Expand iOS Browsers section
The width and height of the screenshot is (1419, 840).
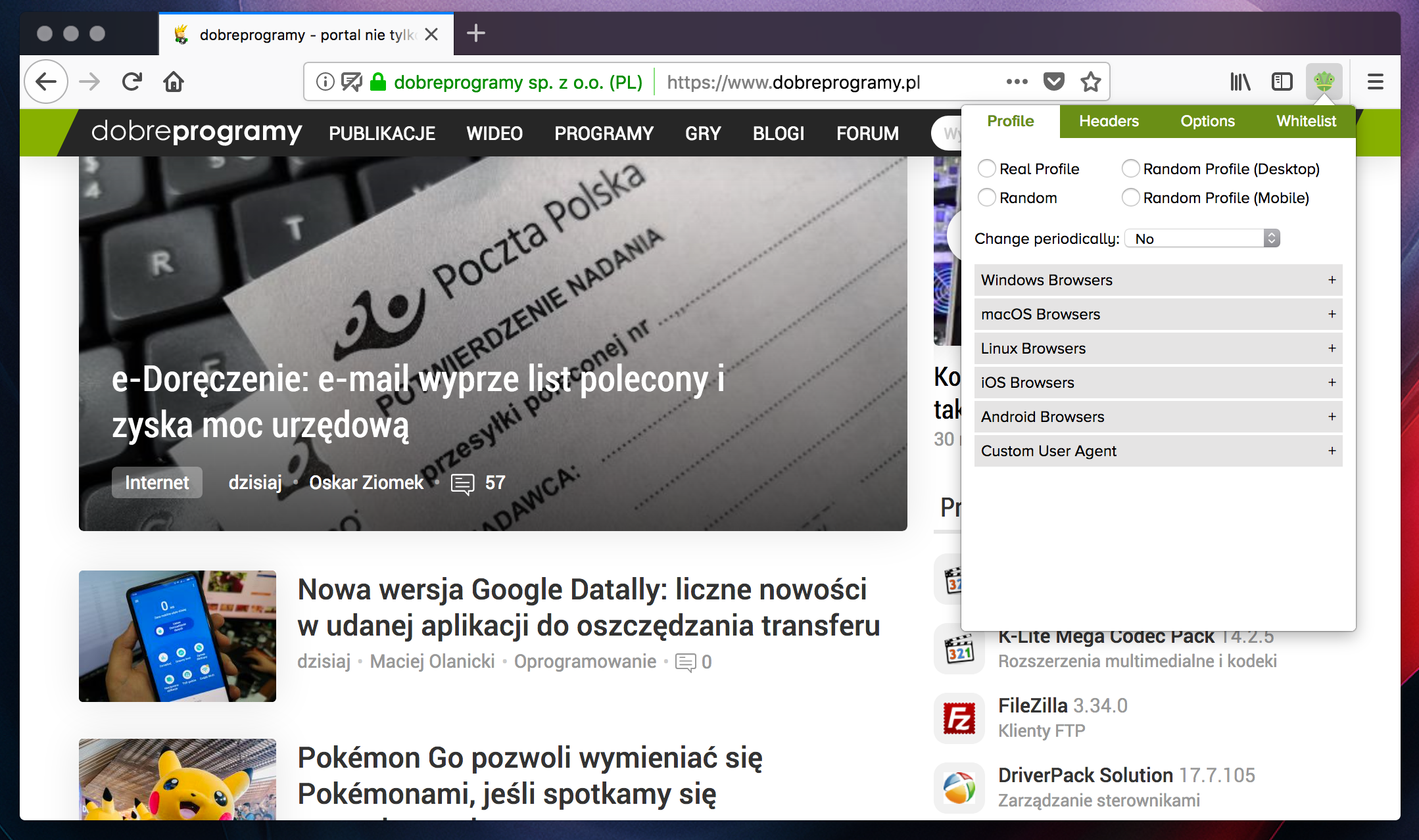pyautogui.click(x=1158, y=383)
